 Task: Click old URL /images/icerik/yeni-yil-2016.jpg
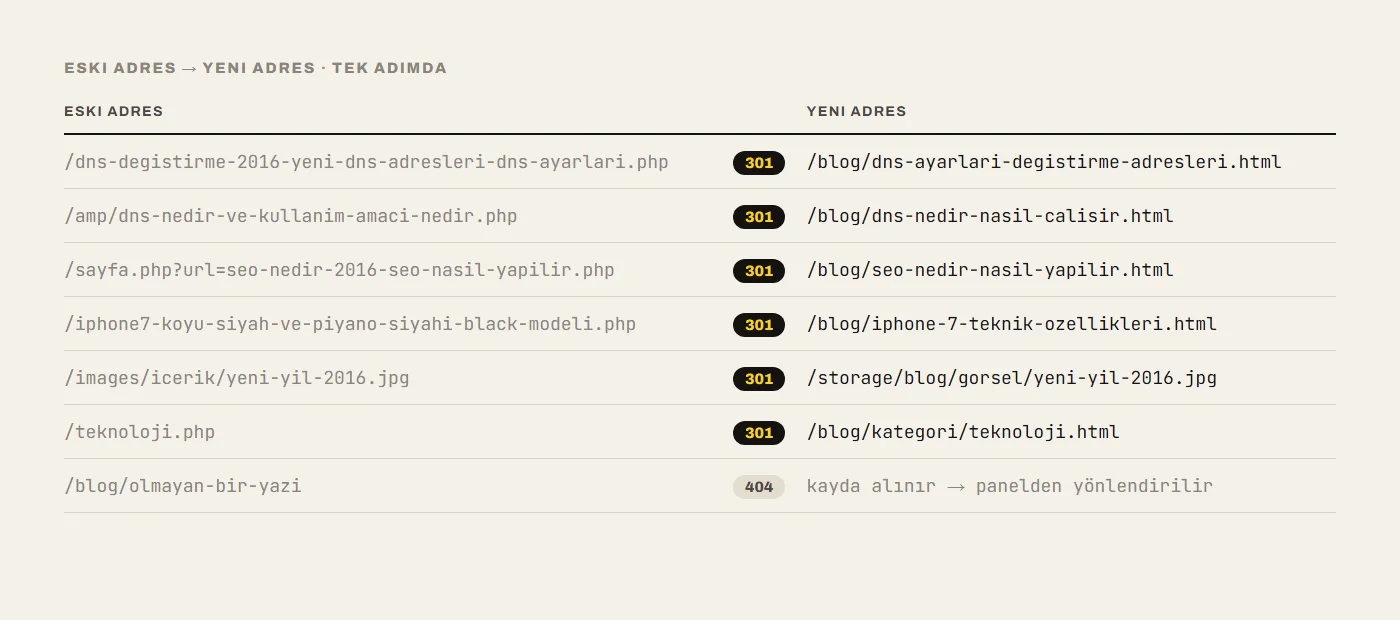coord(237,378)
